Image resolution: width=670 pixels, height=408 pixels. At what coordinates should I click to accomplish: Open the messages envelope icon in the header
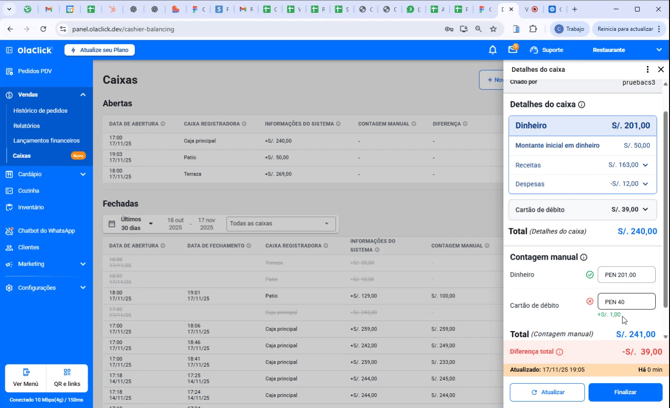click(513, 49)
